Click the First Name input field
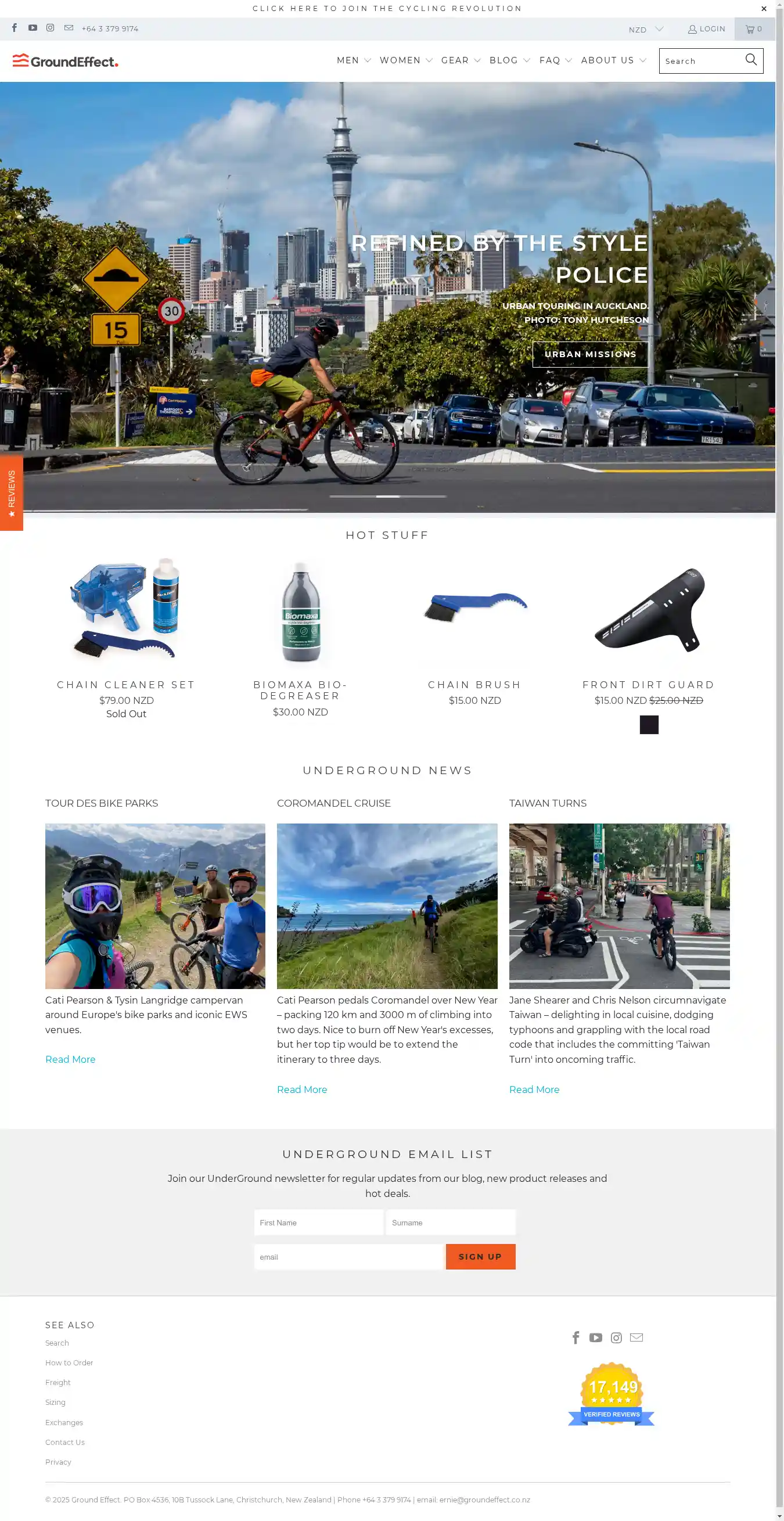 318,1222
